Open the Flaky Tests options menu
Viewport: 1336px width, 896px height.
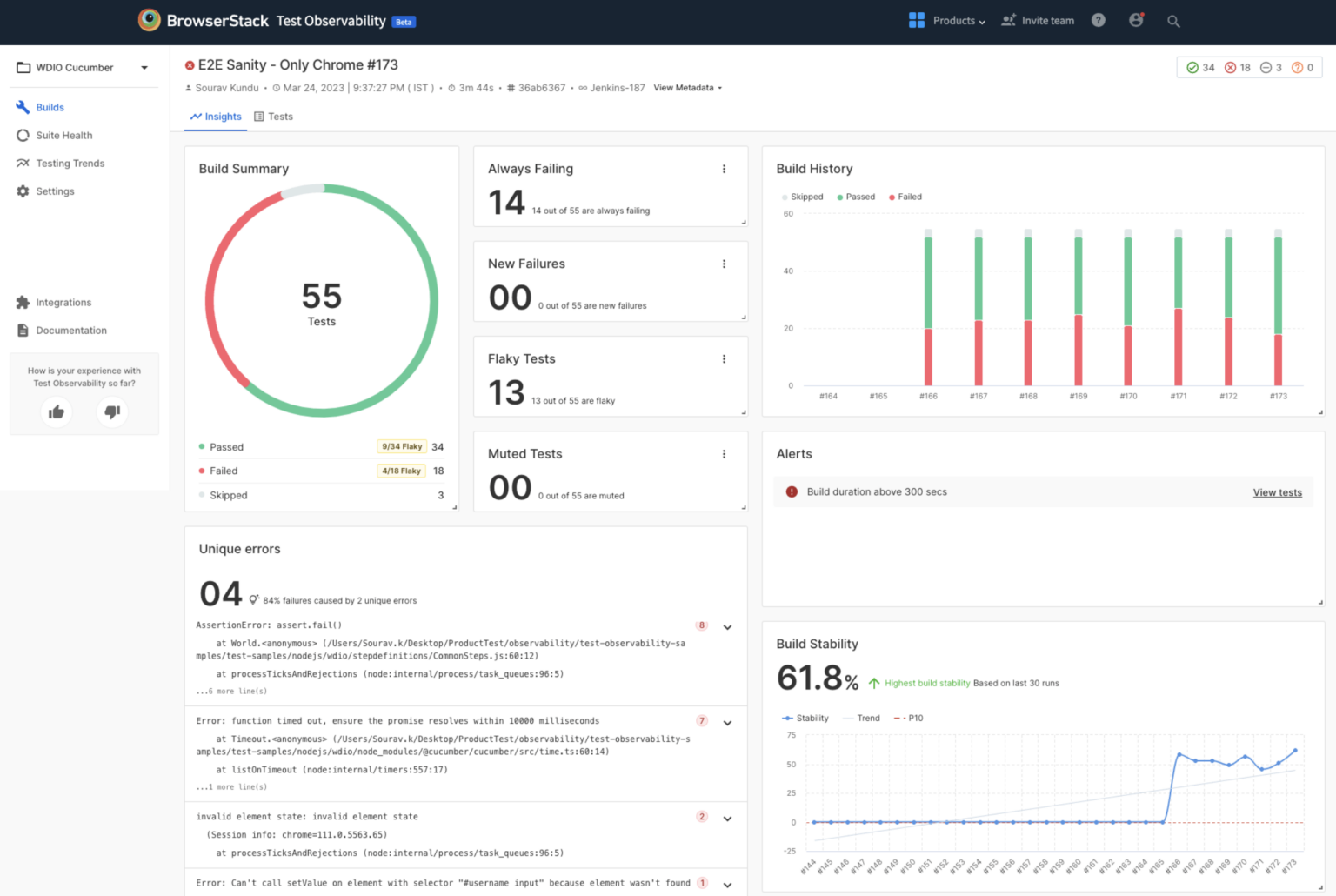[x=725, y=358]
